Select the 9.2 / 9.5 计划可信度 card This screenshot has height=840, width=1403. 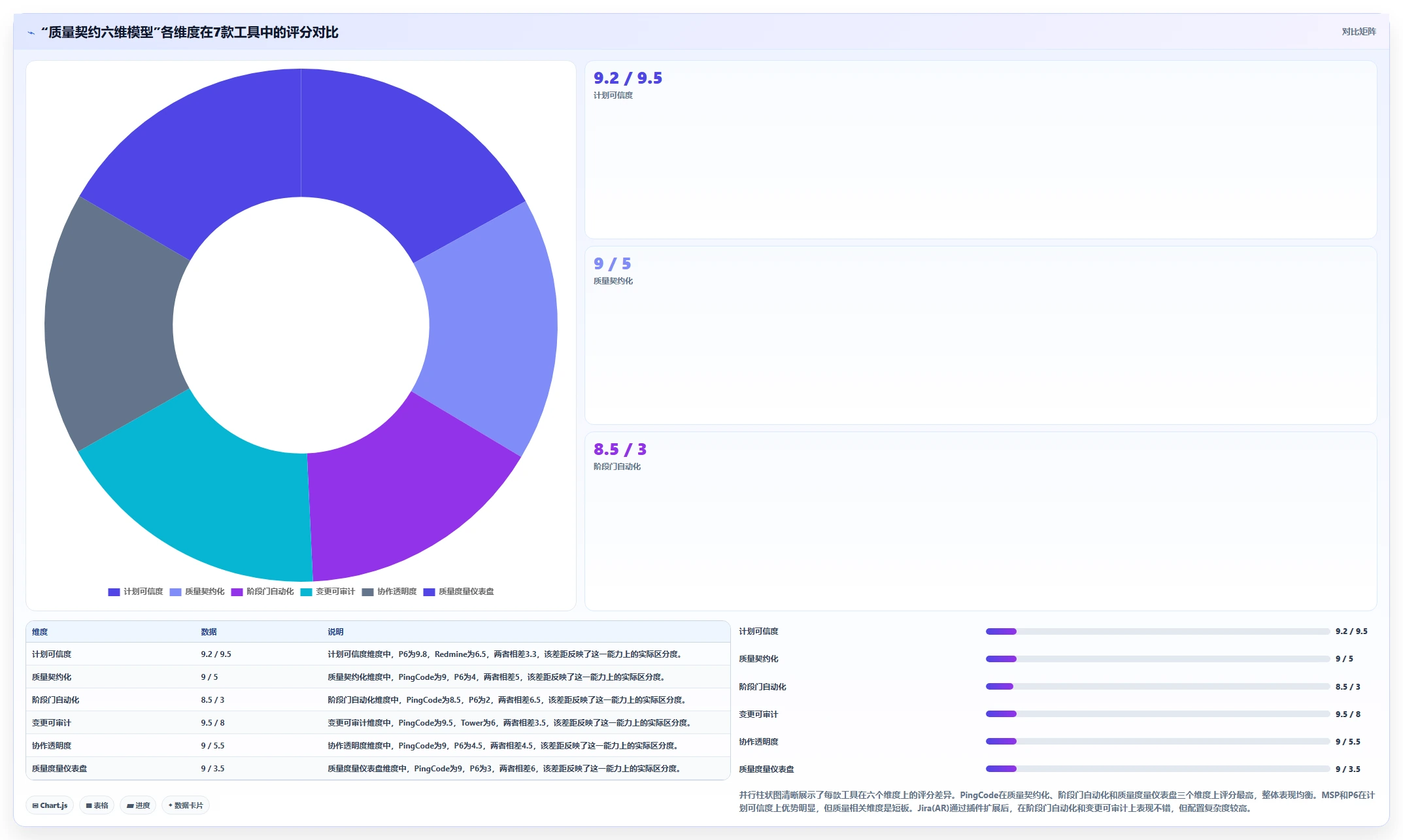981,150
